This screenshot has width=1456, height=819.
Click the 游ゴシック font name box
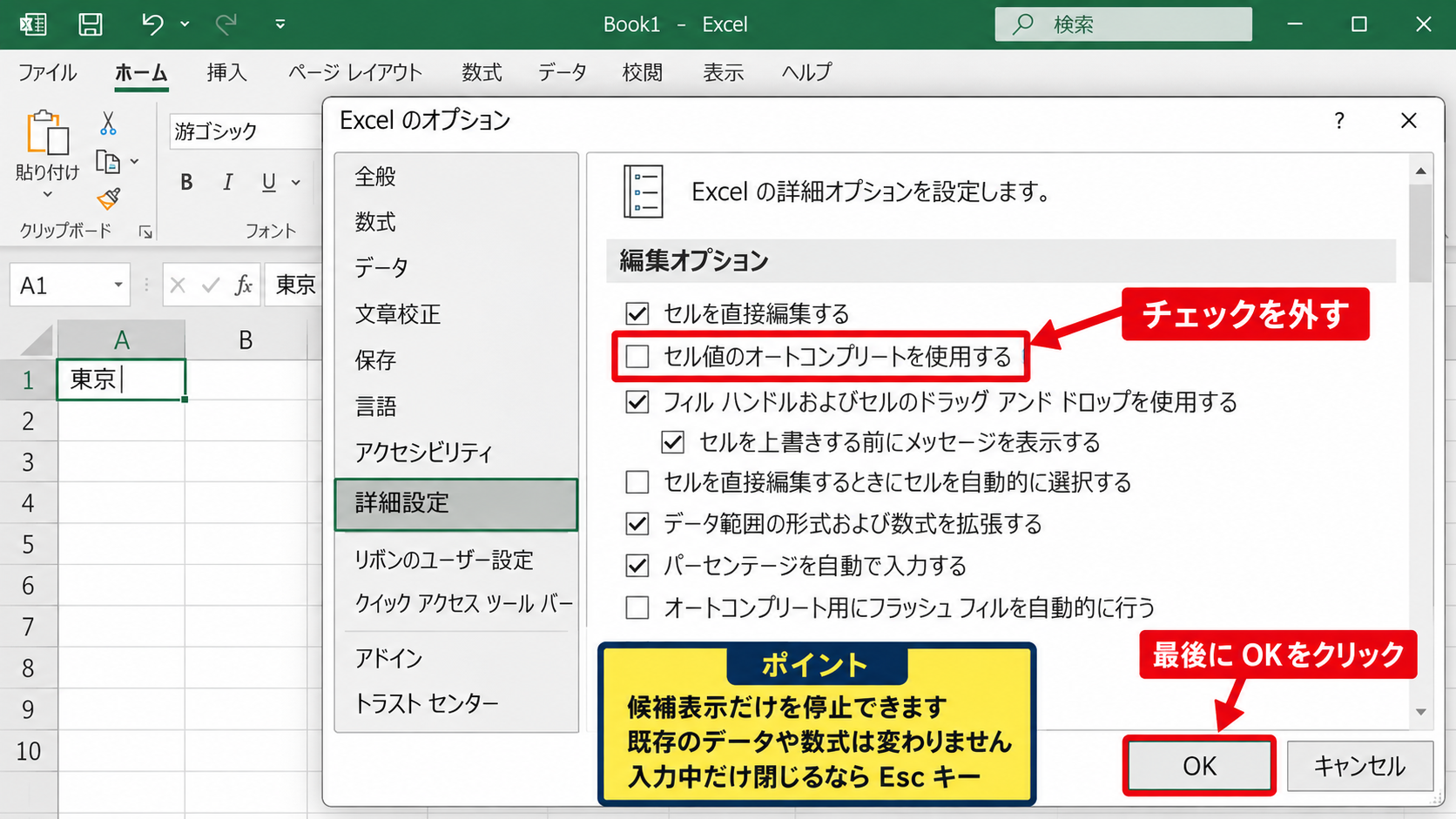tap(246, 131)
